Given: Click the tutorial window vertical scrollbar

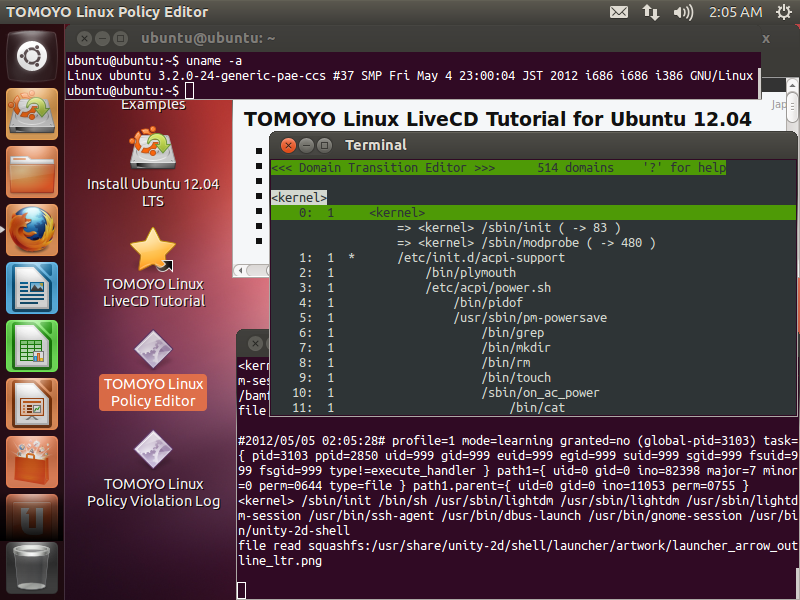Looking at the screenshot, I should [x=792, y=105].
